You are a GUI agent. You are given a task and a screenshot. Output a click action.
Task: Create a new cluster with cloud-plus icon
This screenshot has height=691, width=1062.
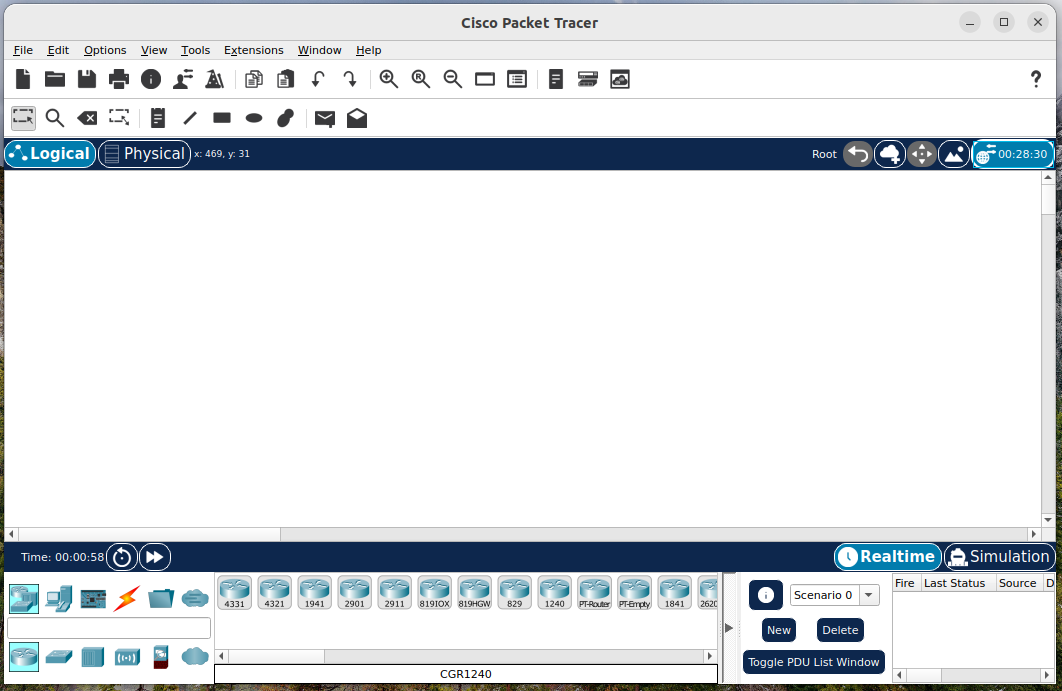[x=890, y=154]
